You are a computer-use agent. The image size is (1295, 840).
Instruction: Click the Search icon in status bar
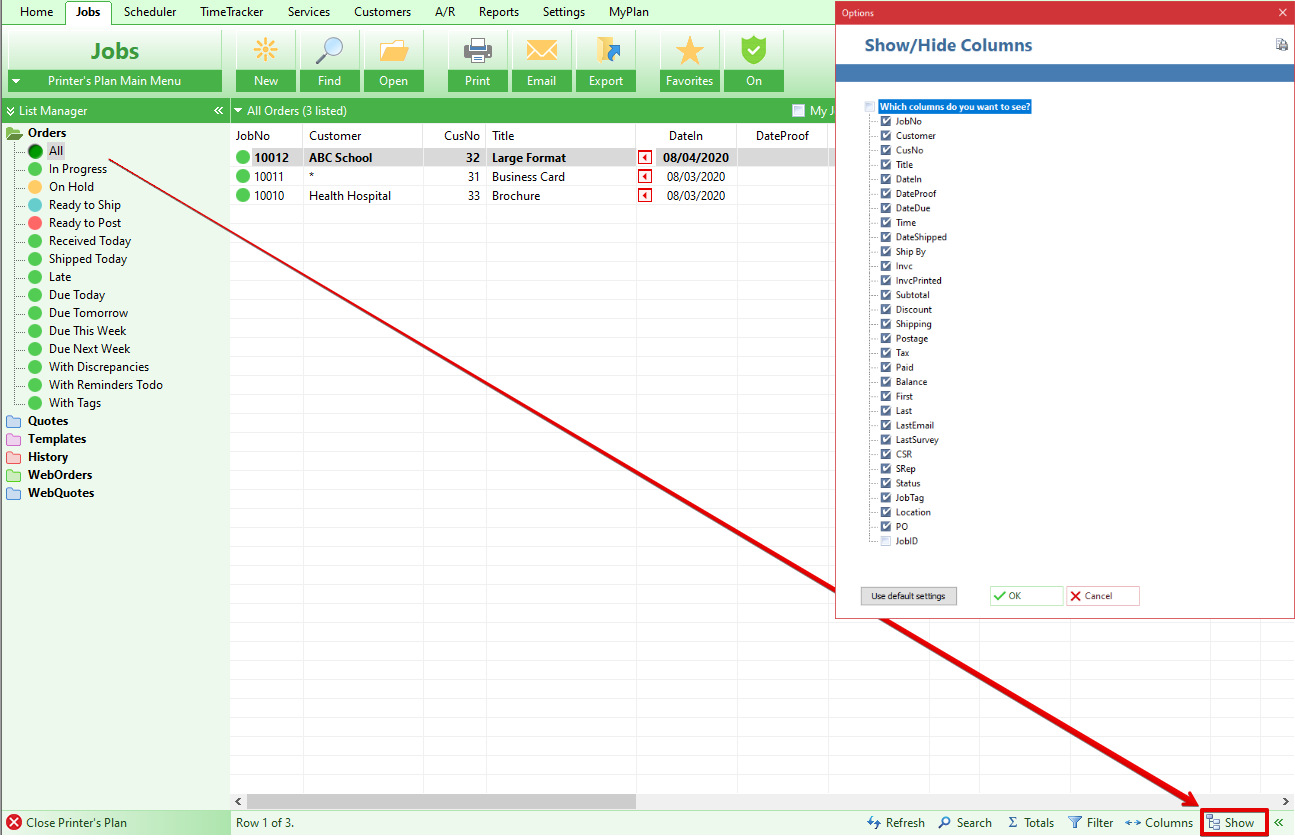pyautogui.click(x=945, y=823)
